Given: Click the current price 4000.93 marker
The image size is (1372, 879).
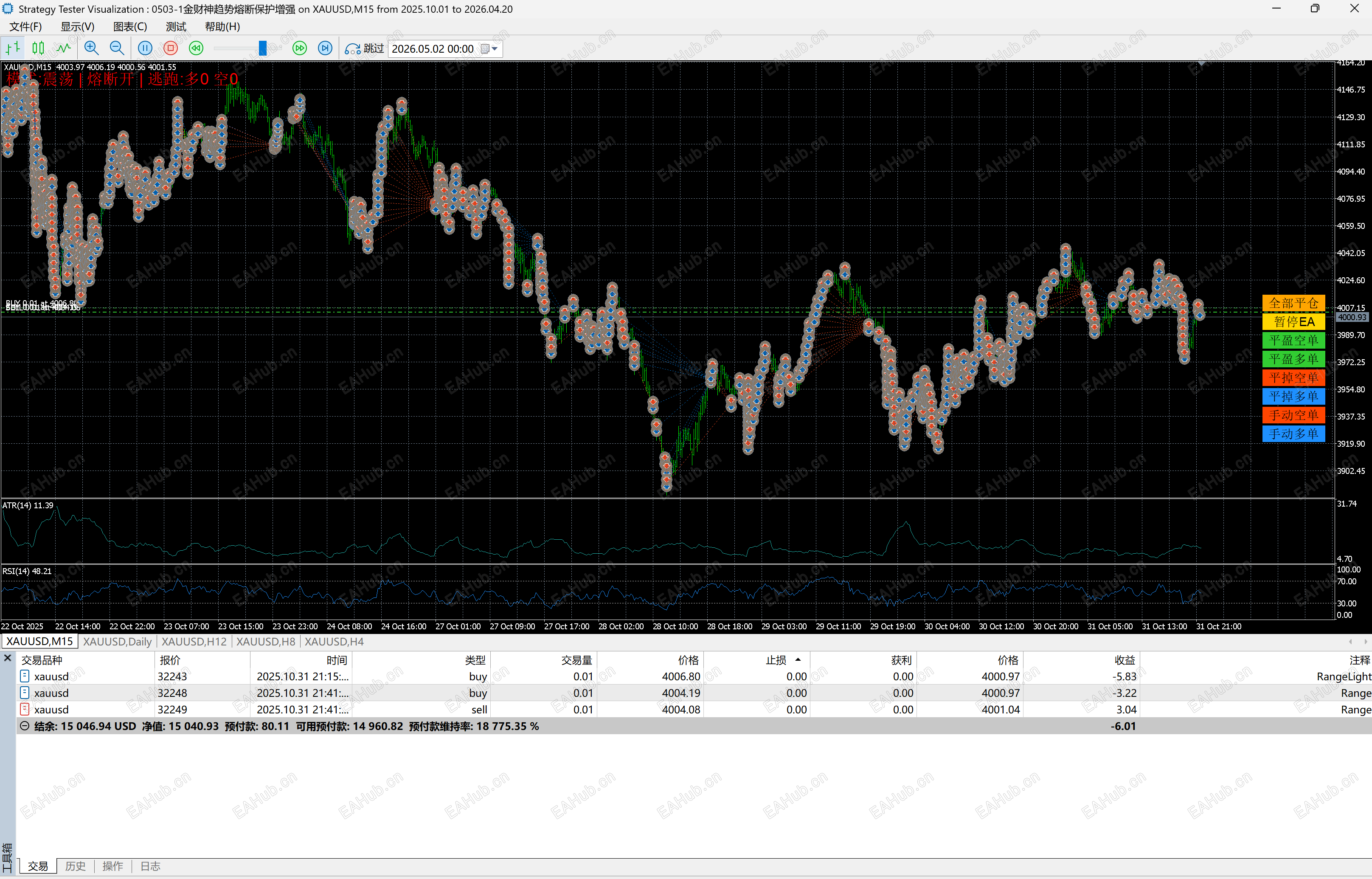Looking at the screenshot, I should 1352,317.
